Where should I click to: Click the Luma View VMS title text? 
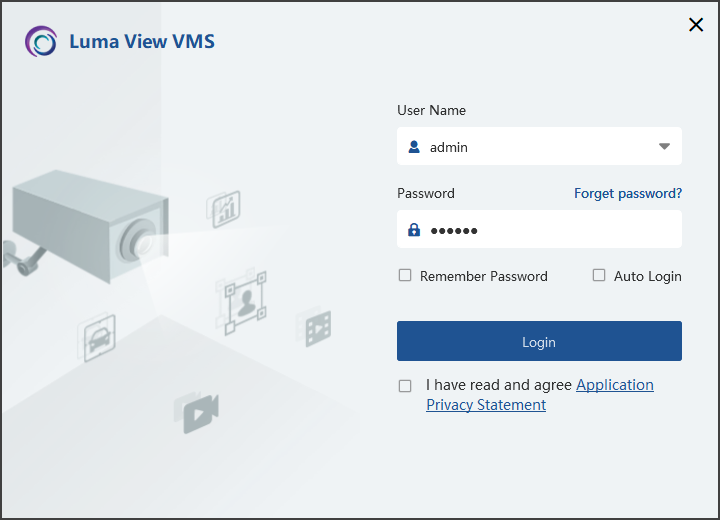(x=142, y=41)
